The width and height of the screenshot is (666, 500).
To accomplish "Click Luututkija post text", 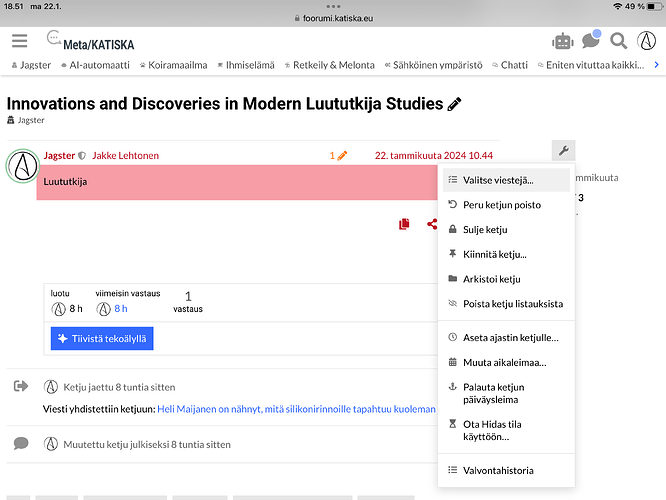I will [x=65, y=182].
